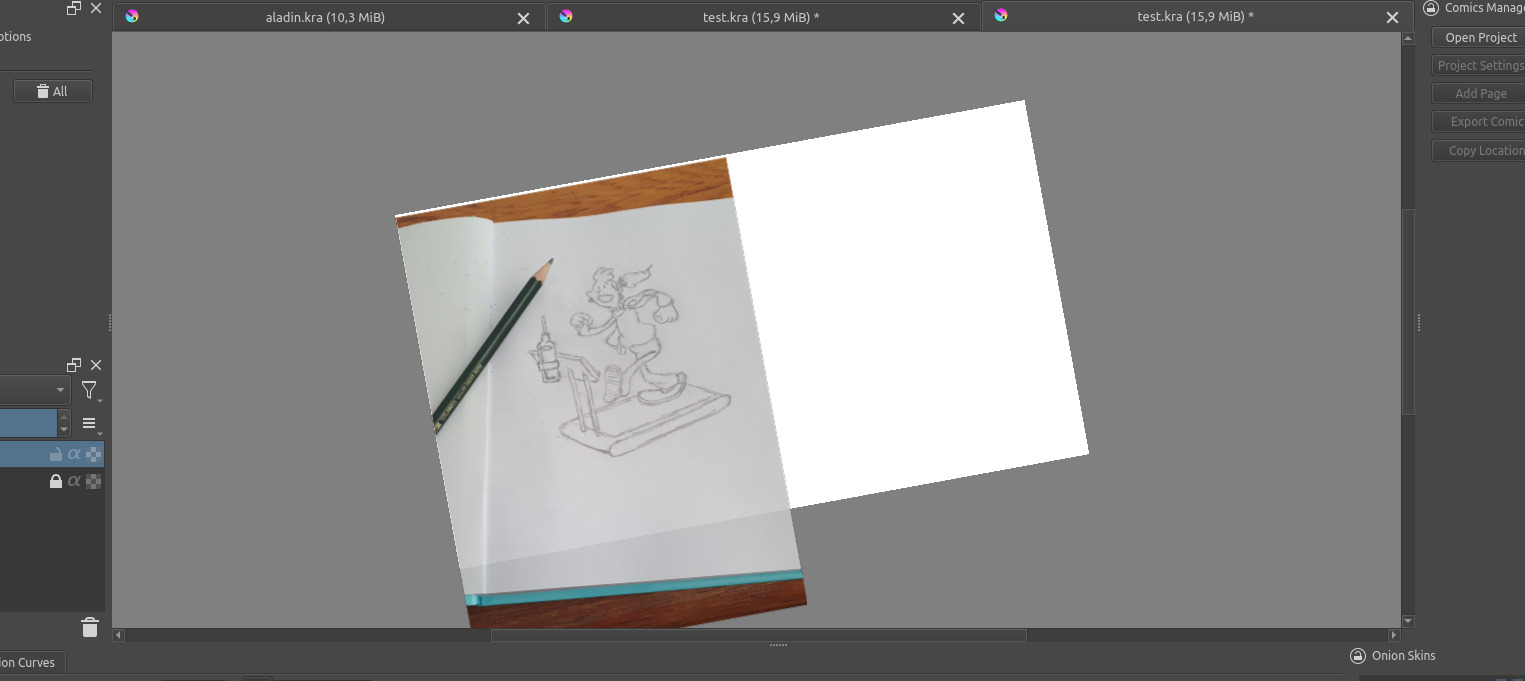This screenshot has height=681, width=1525.
Task: Open the layer view options menu icon
Action: click(x=89, y=424)
